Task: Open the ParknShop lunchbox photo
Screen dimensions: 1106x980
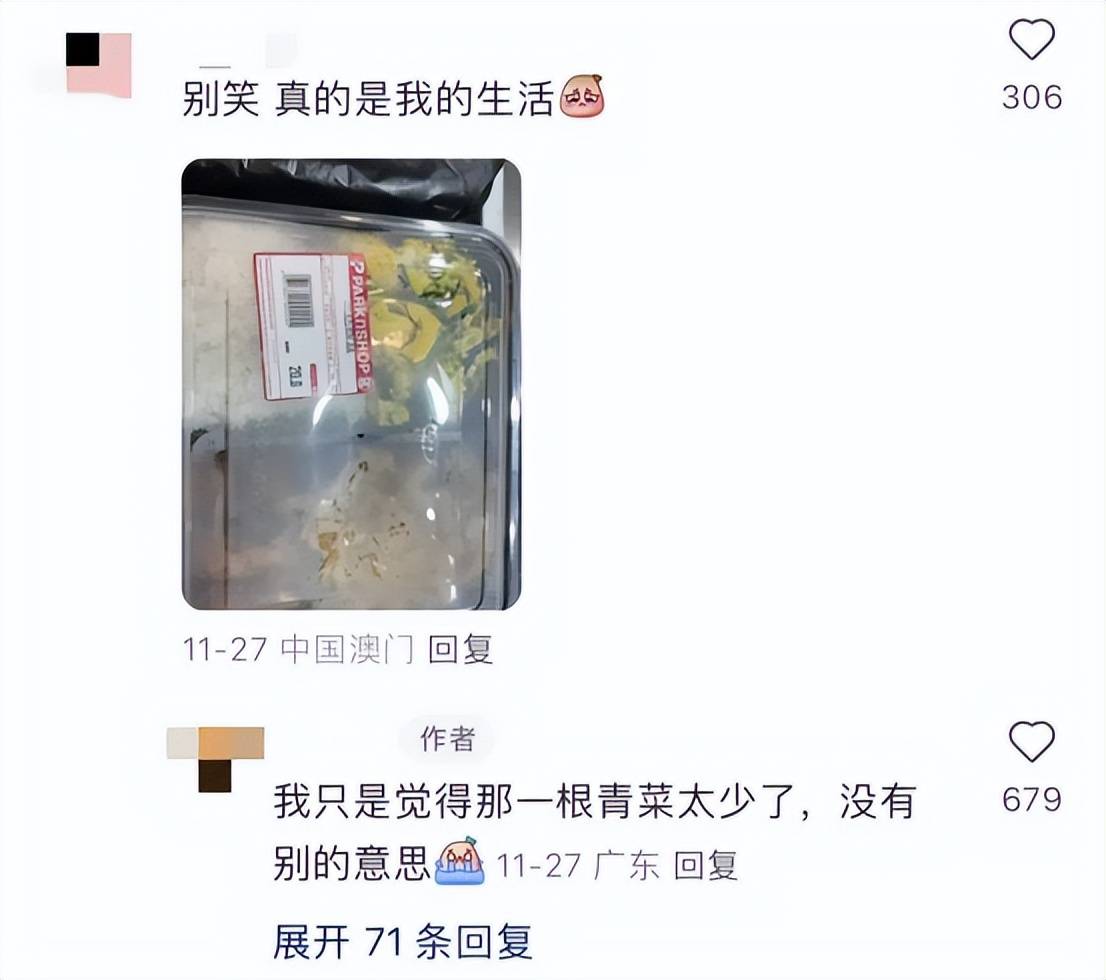Action: coord(351,385)
